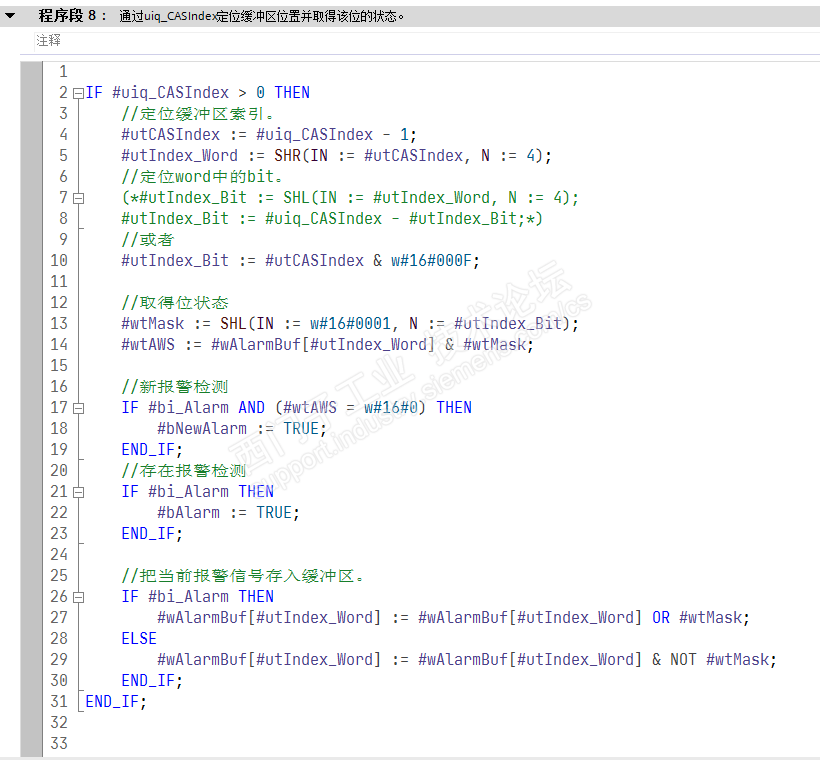This screenshot has width=820, height=760.
Task: Click line number 1 in the gutter
Action: click(x=63, y=72)
